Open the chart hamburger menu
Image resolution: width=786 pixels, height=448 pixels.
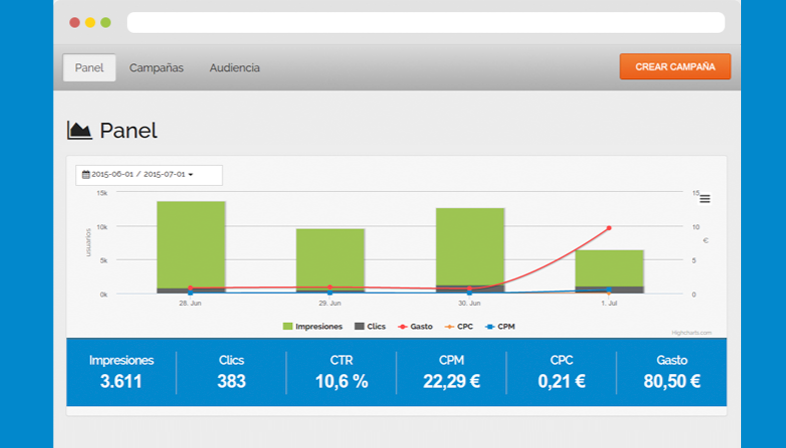705,199
